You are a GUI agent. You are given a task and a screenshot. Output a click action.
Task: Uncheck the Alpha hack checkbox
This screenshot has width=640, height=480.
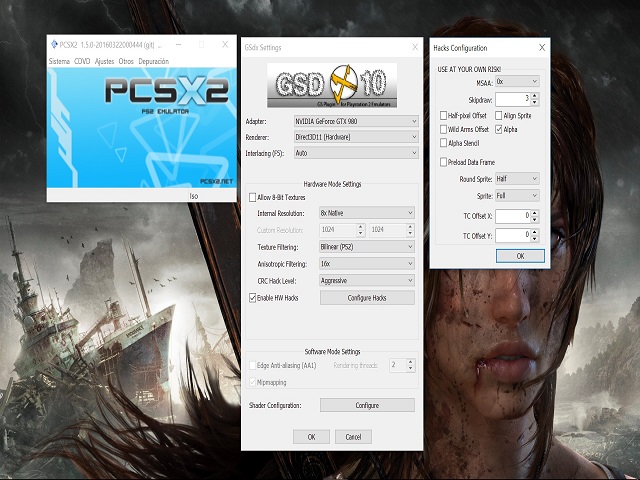click(x=498, y=129)
